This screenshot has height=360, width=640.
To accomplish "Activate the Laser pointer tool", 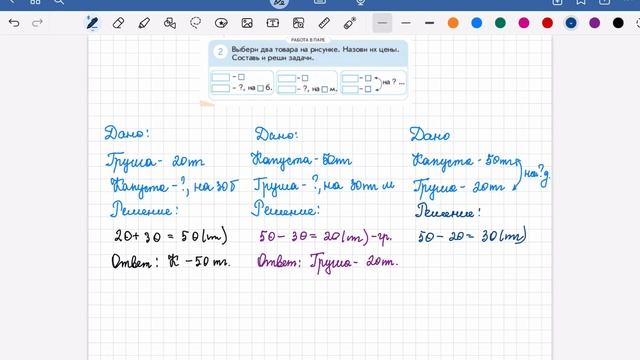I will 350,23.
